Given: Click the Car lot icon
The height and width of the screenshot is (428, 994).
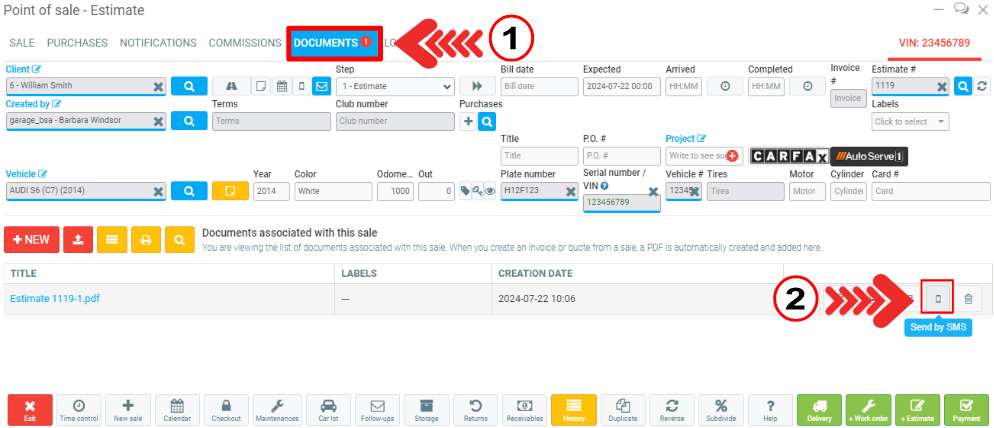Looking at the screenshot, I should pyautogui.click(x=327, y=411).
